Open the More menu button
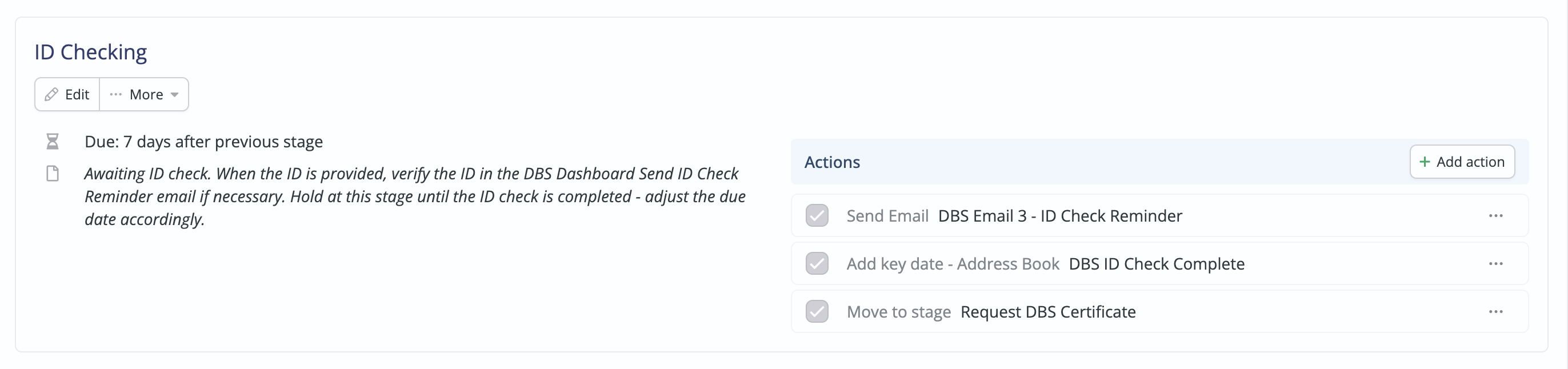The width and height of the screenshot is (1568, 369). [144, 94]
